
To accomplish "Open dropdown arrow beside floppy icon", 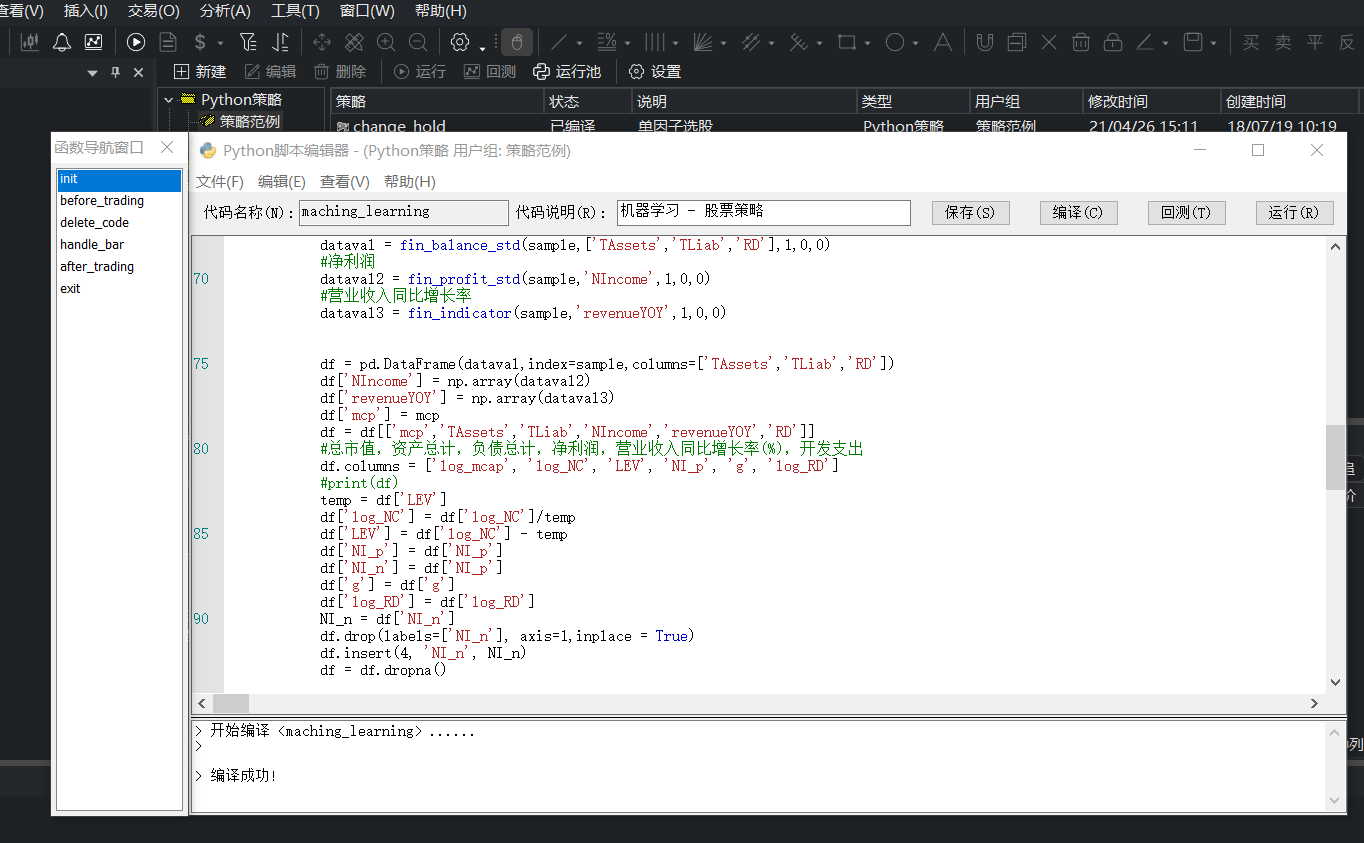I will [1213, 44].
